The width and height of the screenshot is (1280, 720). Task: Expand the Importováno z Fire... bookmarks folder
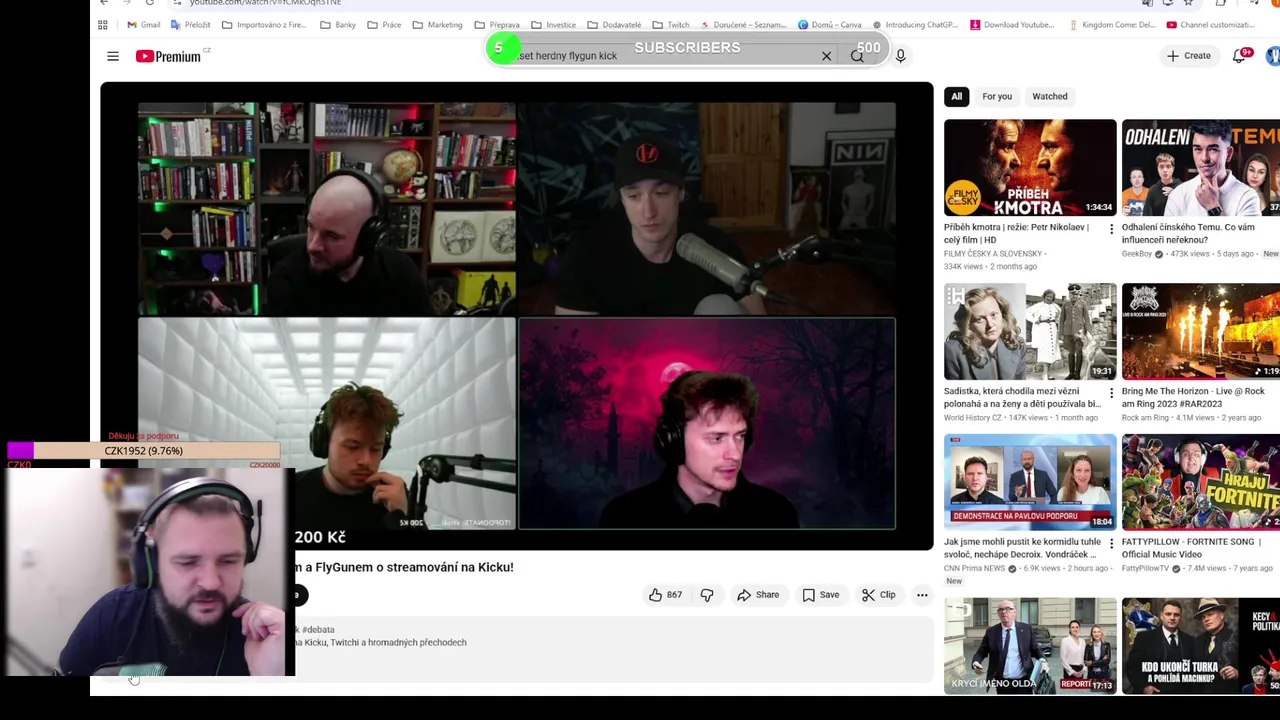(x=263, y=25)
